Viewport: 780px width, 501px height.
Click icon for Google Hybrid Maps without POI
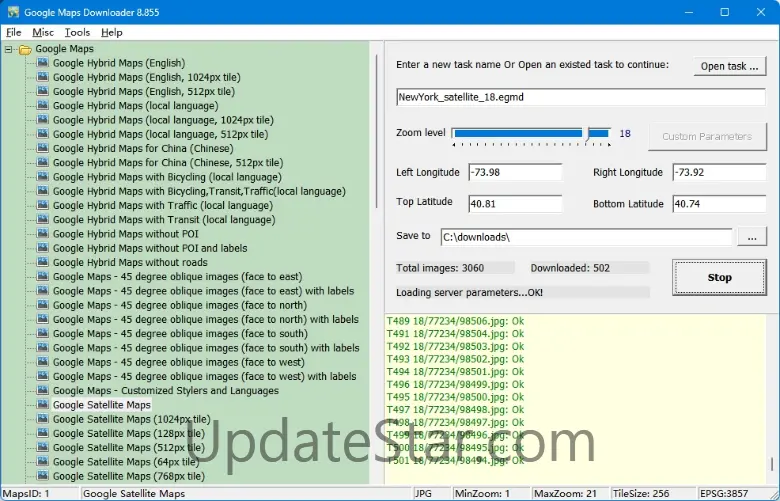43,234
